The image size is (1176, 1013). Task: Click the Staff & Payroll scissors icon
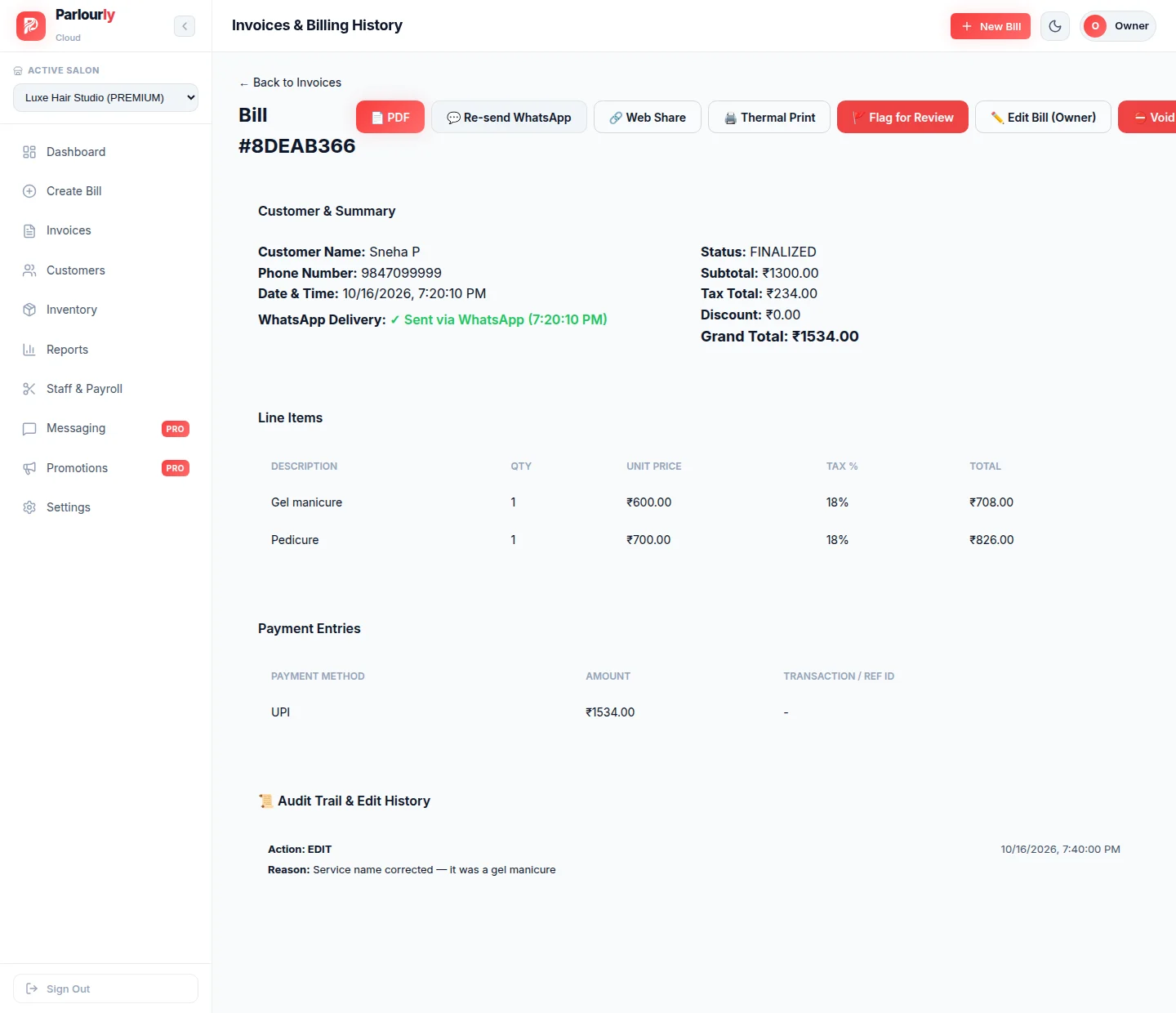click(x=29, y=389)
